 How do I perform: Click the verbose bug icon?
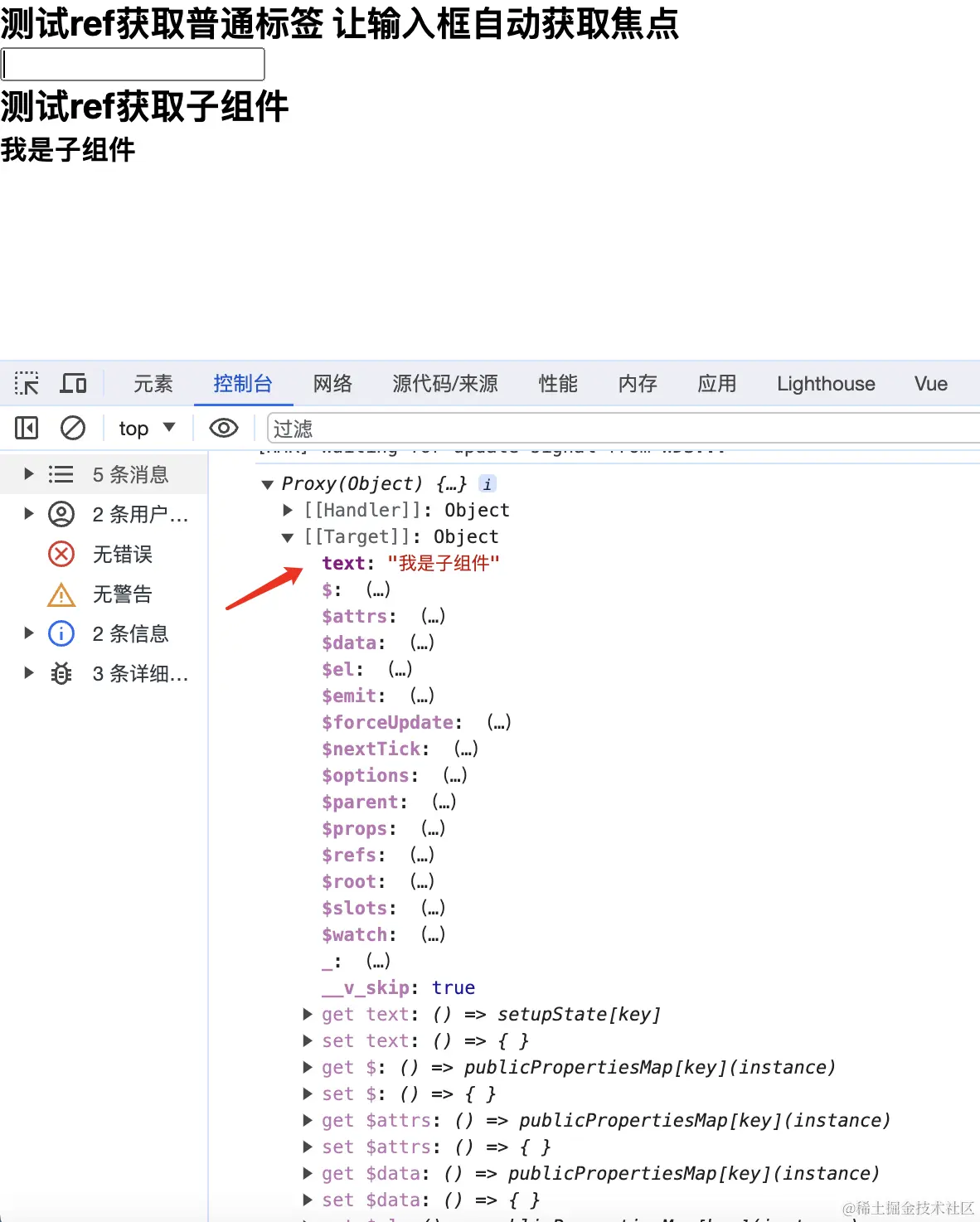click(61, 673)
